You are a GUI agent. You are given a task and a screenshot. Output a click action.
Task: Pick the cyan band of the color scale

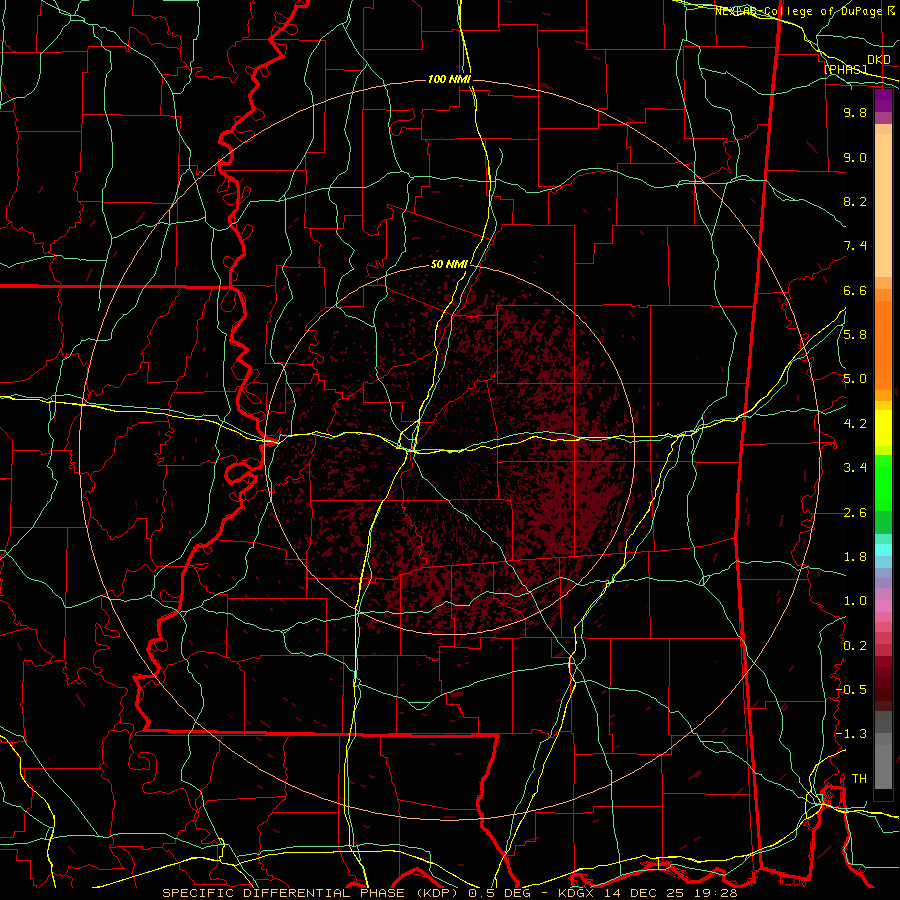(x=883, y=550)
